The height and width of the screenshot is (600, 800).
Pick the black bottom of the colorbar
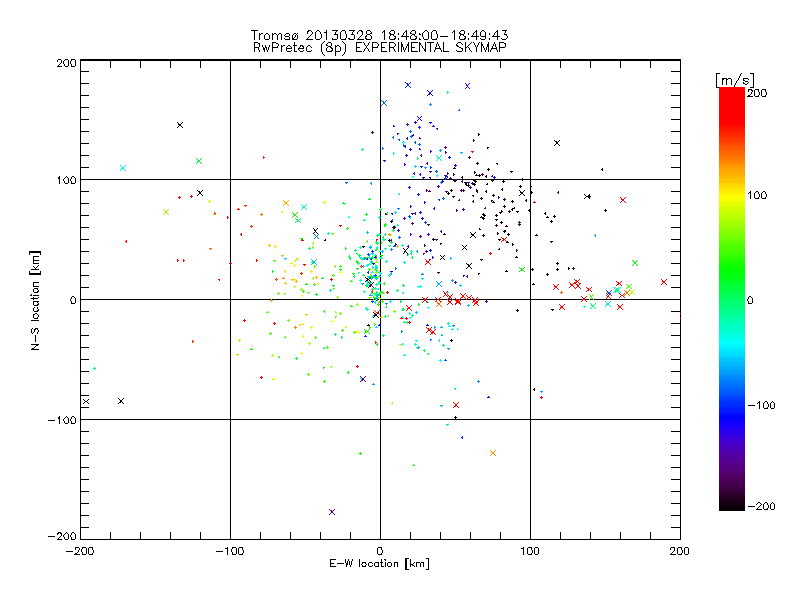[732, 503]
